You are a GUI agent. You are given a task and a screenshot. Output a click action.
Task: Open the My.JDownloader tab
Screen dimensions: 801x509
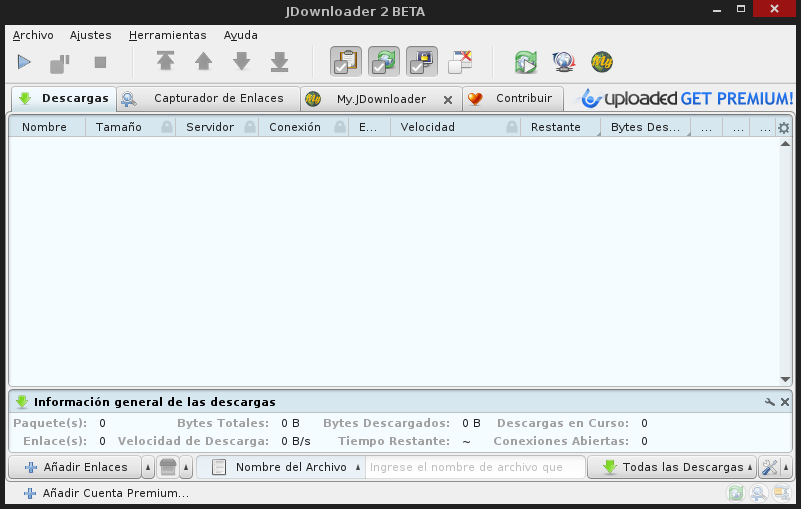tap(381, 99)
